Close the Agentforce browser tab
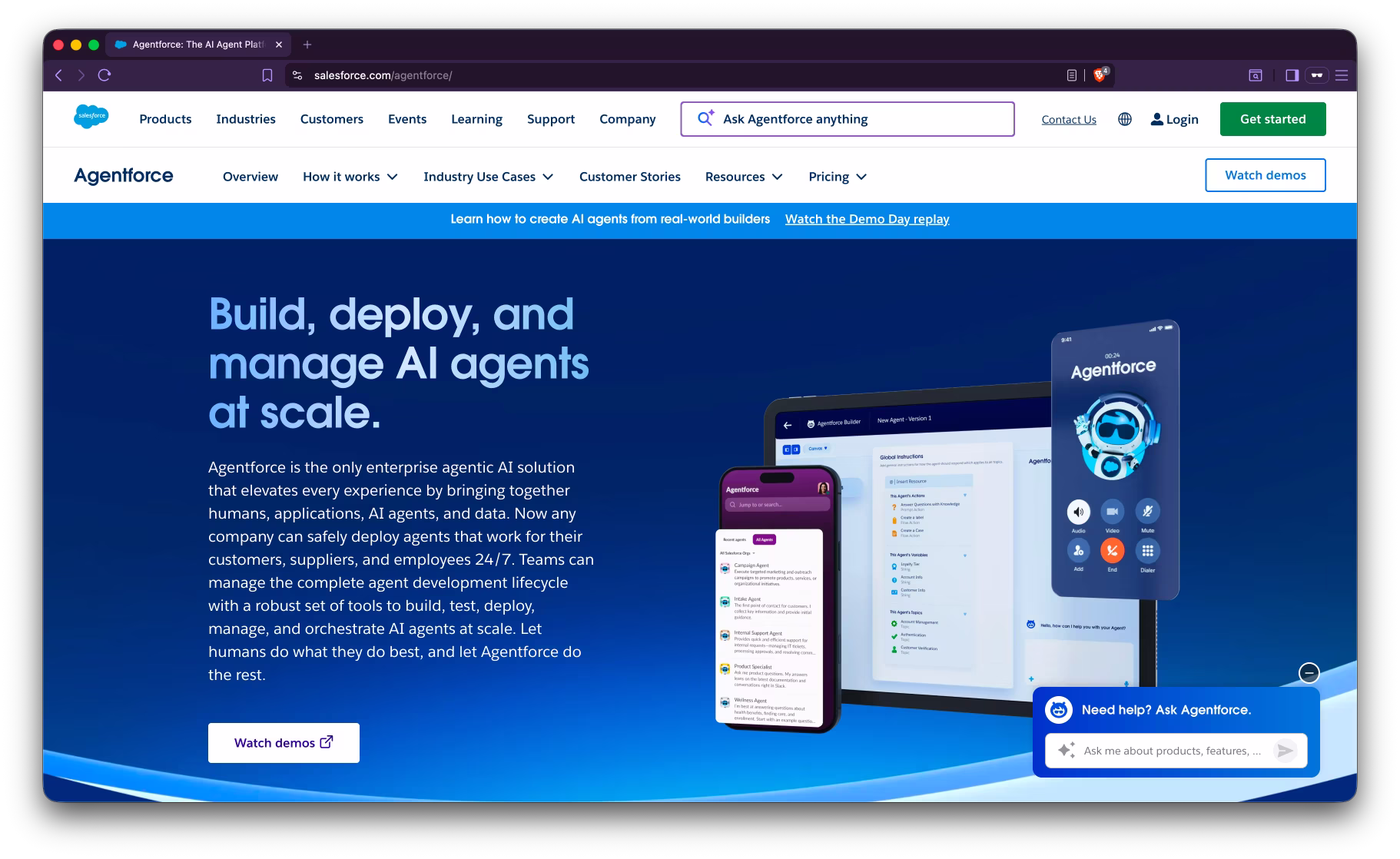1400x859 pixels. point(279,45)
